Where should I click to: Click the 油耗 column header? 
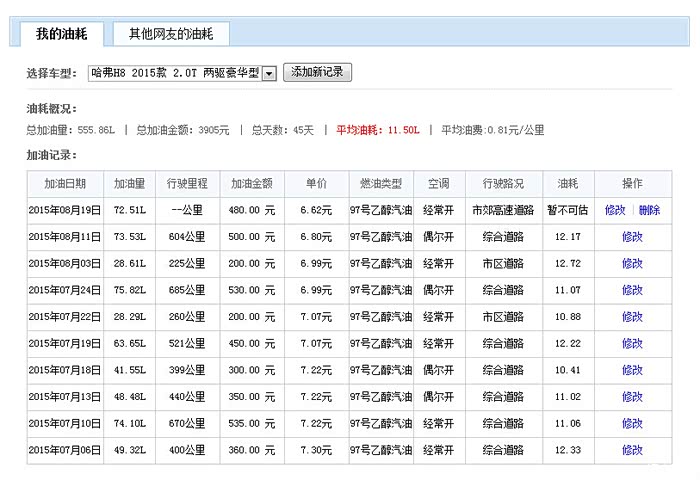[568, 184]
